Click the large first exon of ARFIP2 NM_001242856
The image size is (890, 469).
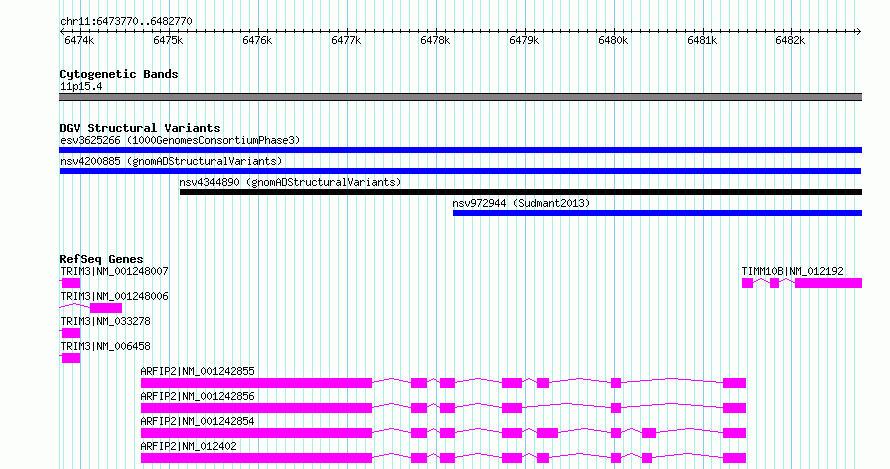[x=257, y=408]
